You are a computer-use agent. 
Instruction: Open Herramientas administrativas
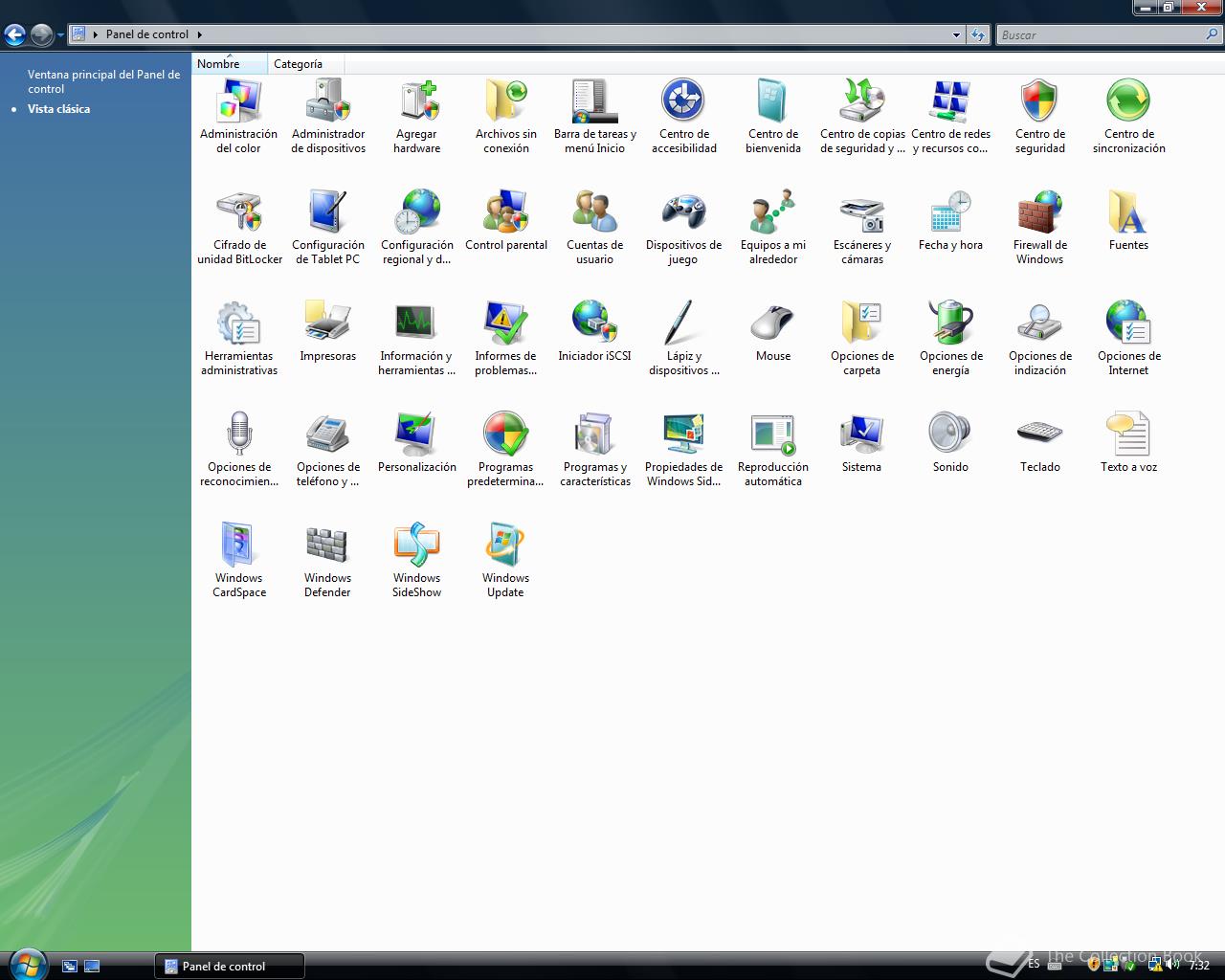click(238, 339)
